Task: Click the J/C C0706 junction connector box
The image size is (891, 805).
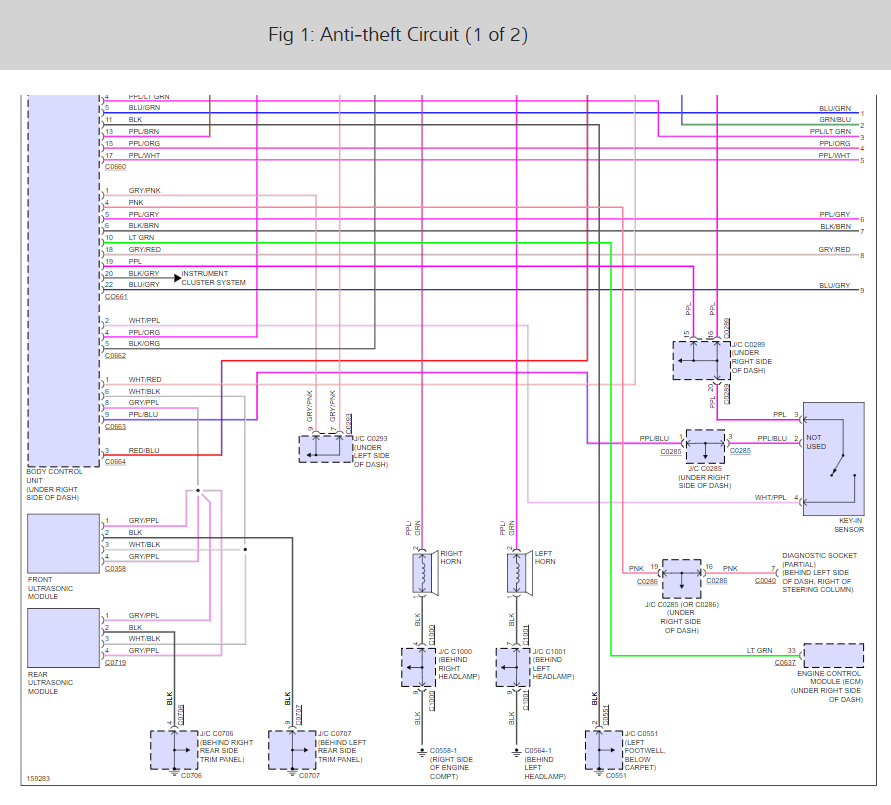Action: coord(174,750)
